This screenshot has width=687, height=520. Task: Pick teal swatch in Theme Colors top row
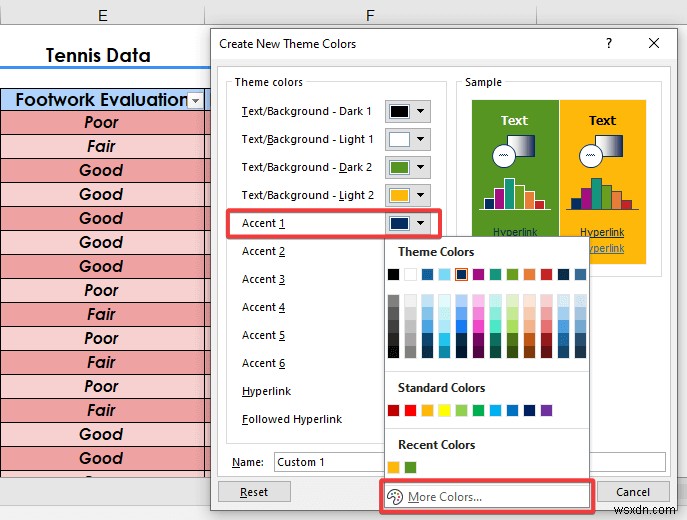tap(496, 275)
